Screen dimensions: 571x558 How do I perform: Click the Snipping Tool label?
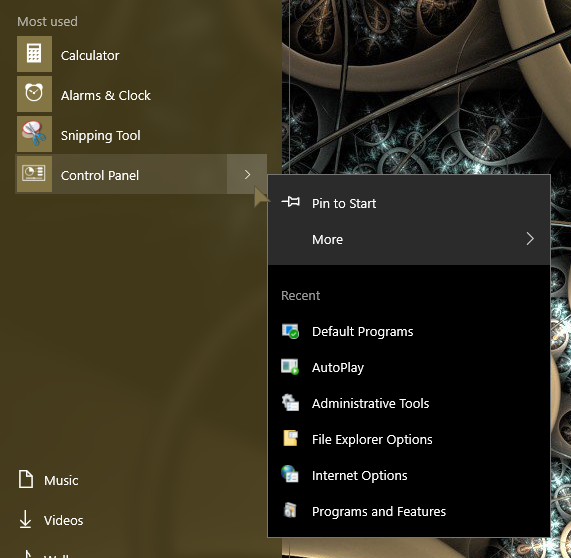click(x=101, y=136)
